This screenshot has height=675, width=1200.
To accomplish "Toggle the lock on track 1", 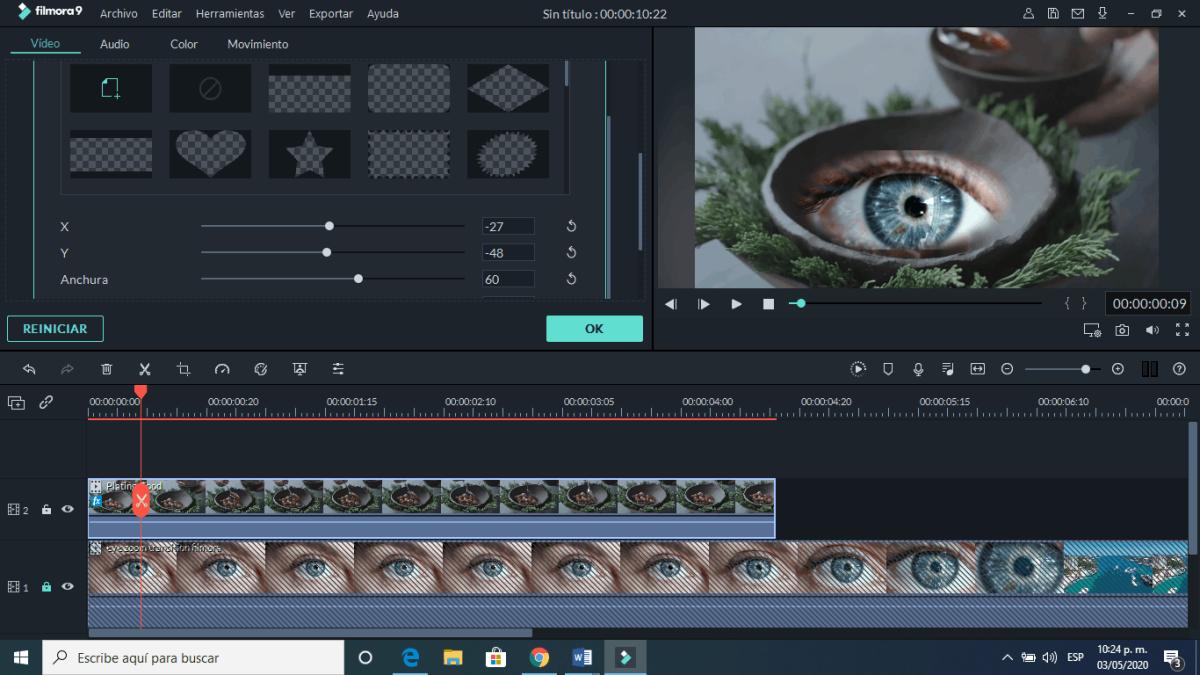I will click(x=46, y=587).
